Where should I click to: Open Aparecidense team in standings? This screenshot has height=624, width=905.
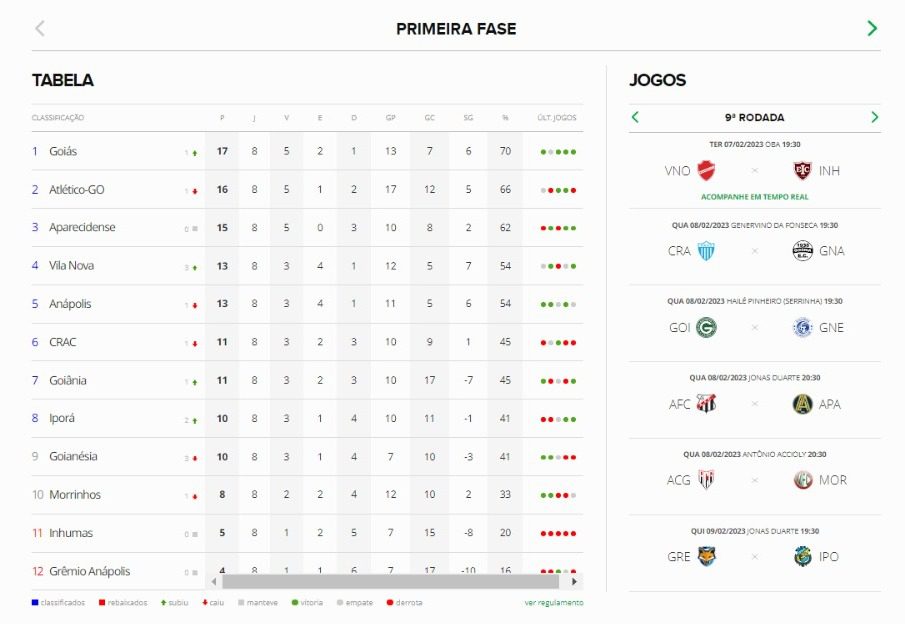pyautogui.click(x=82, y=228)
